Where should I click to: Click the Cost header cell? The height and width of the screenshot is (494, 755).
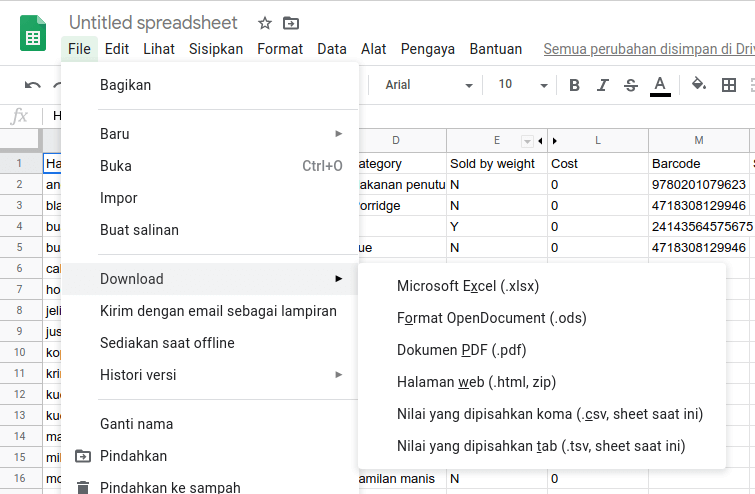point(598,164)
